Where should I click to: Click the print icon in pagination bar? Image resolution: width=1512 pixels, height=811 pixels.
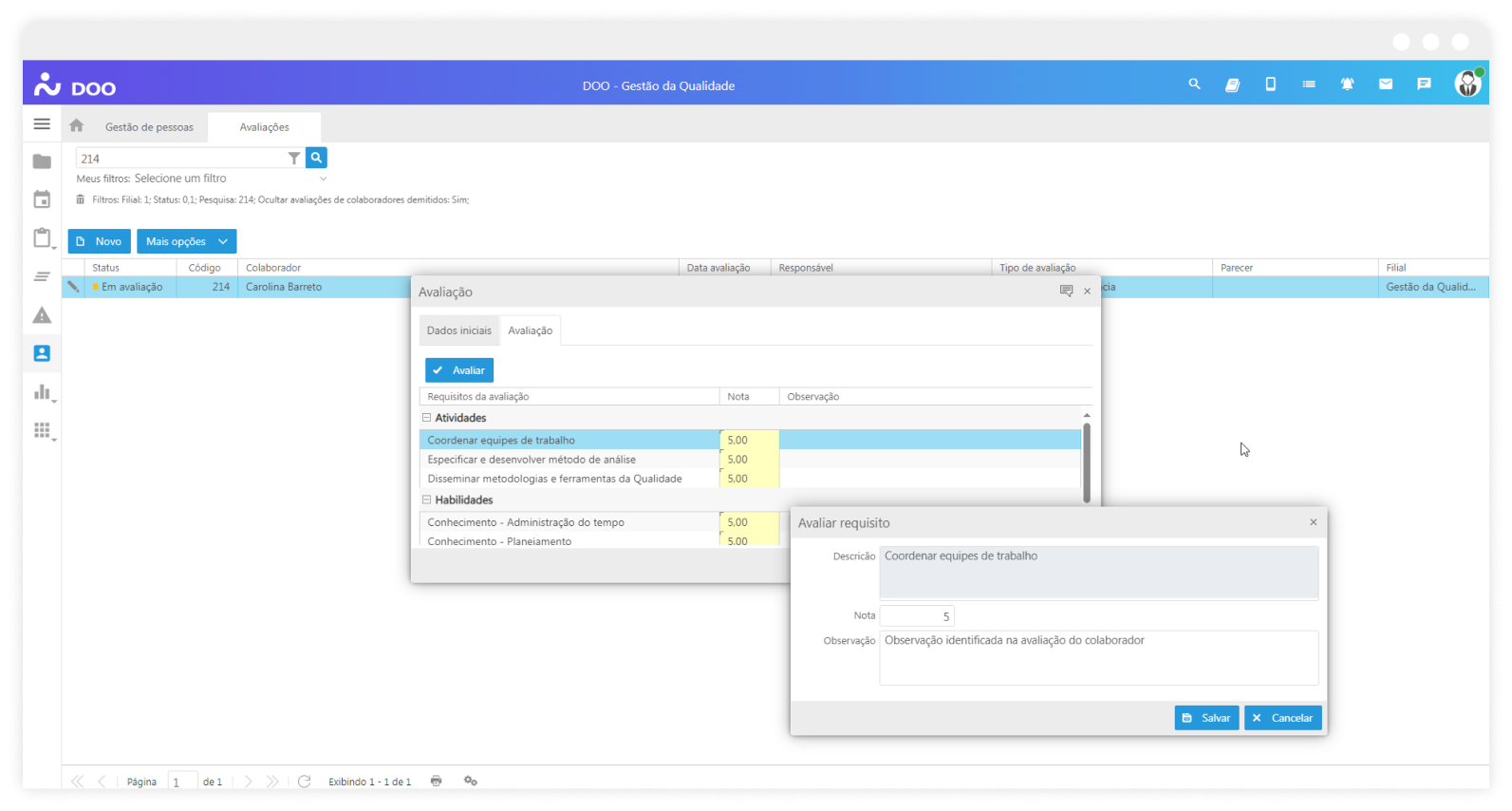coord(436,781)
